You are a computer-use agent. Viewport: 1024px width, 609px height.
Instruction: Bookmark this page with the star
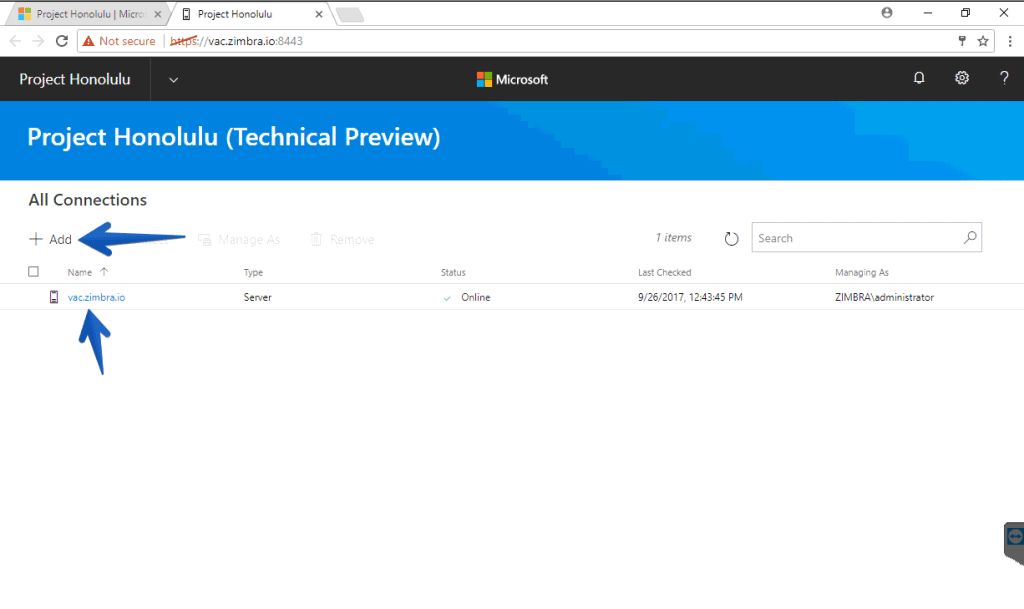(983, 41)
